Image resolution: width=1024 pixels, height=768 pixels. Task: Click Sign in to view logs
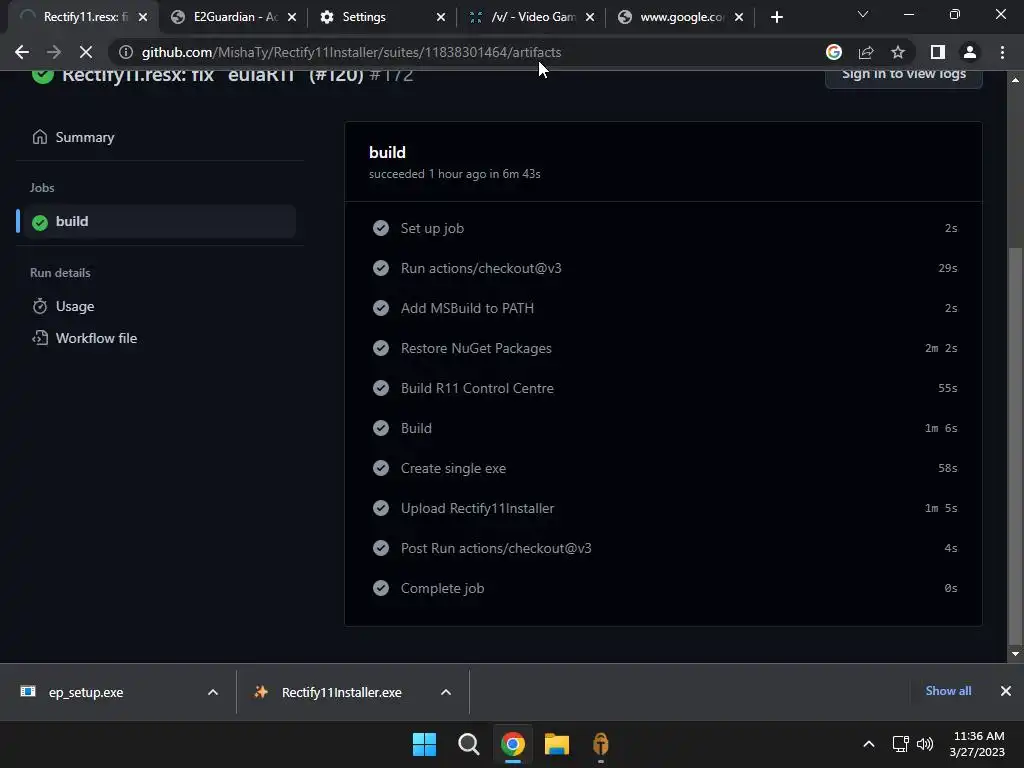click(x=904, y=77)
